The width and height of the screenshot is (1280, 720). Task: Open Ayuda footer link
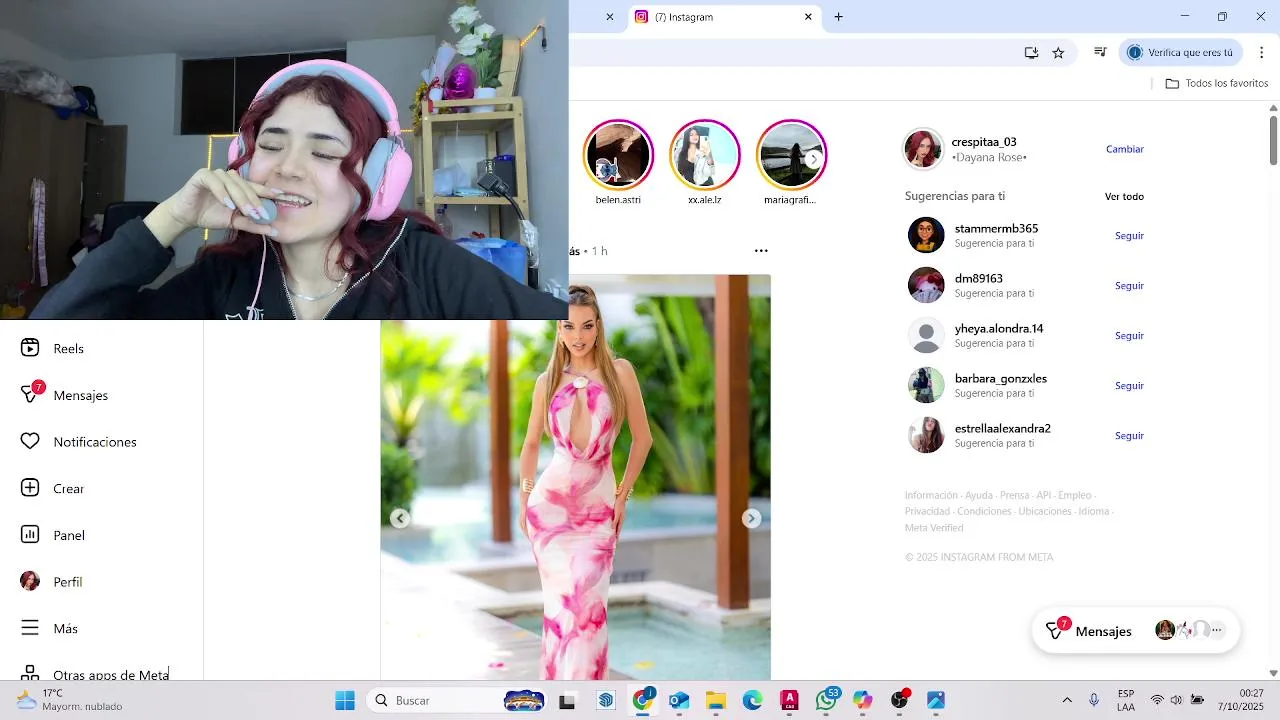[x=978, y=495]
